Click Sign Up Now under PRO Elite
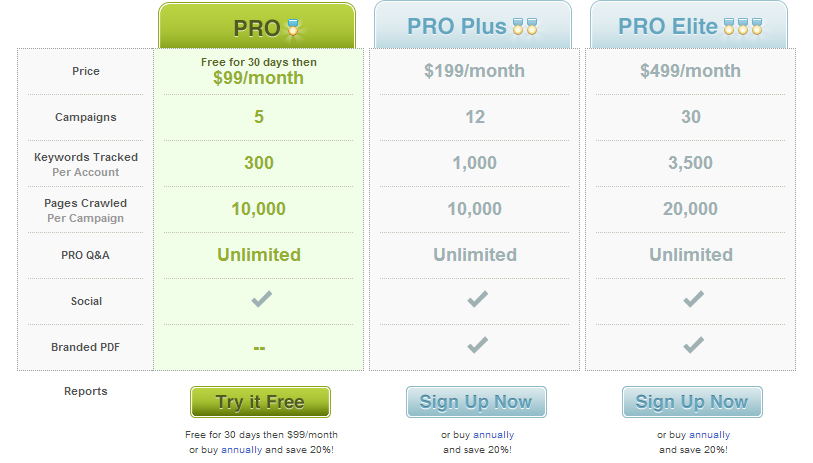Viewport: 813px width, 463px height. 692,402
